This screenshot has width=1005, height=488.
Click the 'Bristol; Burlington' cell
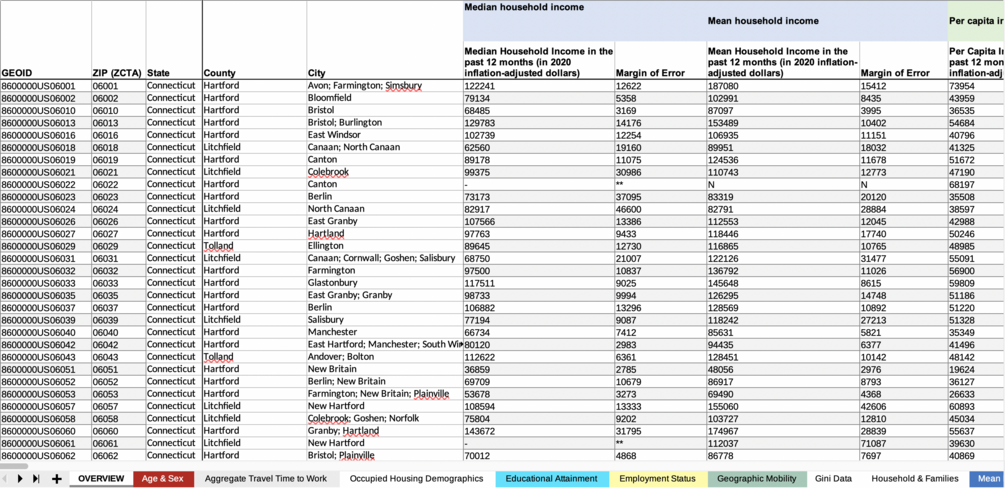pyautogui.click(x=385, y=122)
